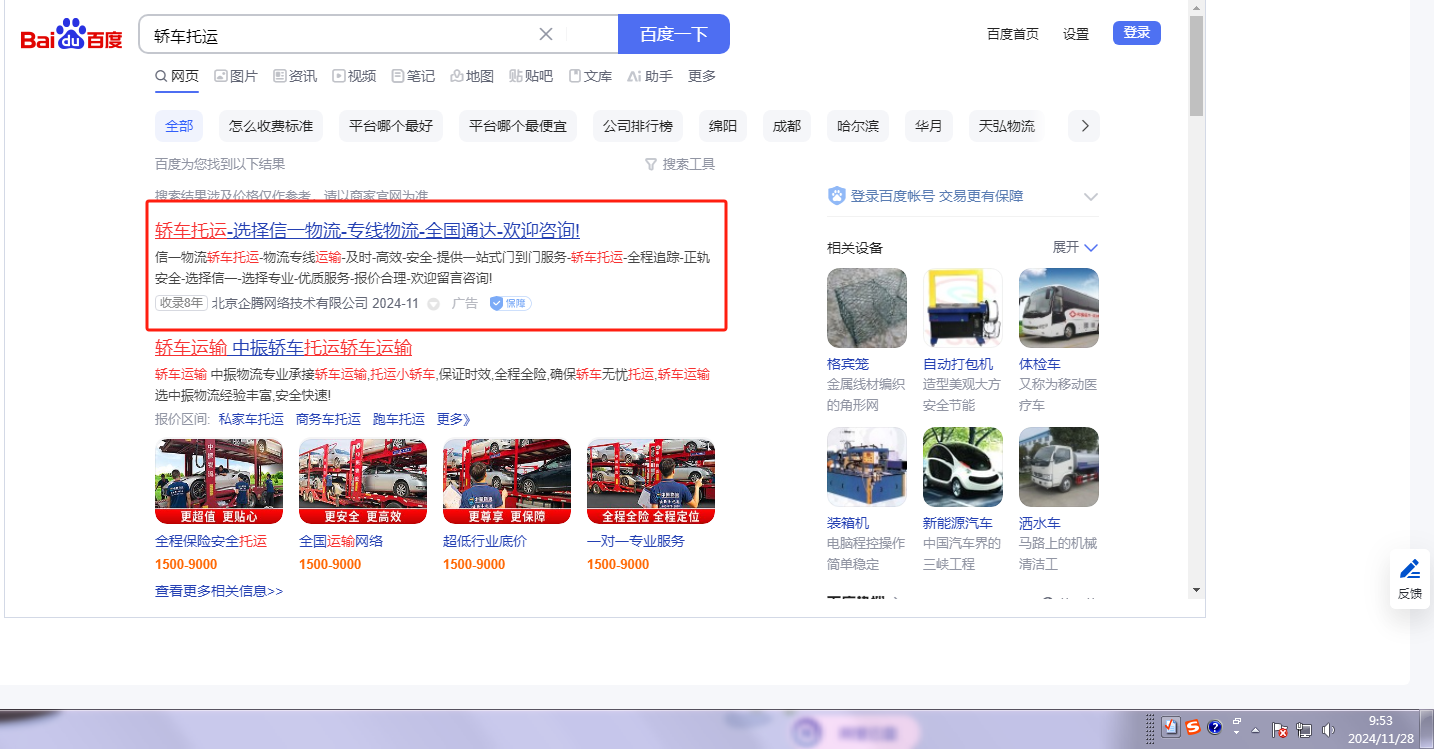Expand the login guarantee panel chevron

[x=1091, y=197]
